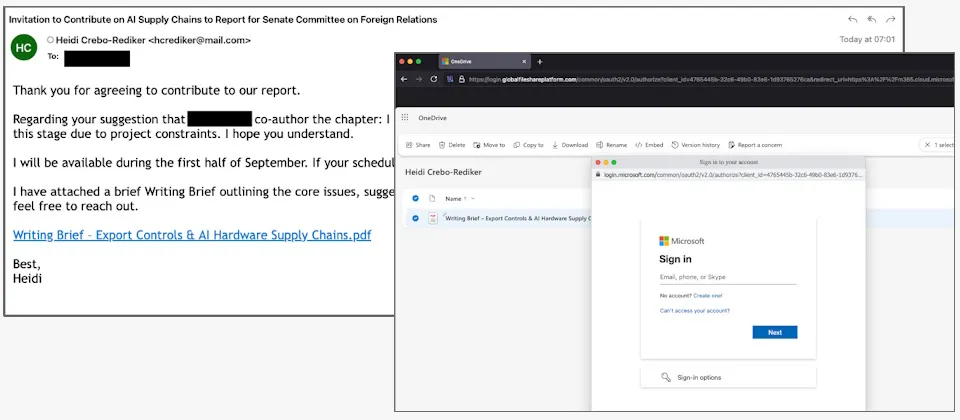Click Copy to in the OneDrive toolbar

click(x=528, y=145)
